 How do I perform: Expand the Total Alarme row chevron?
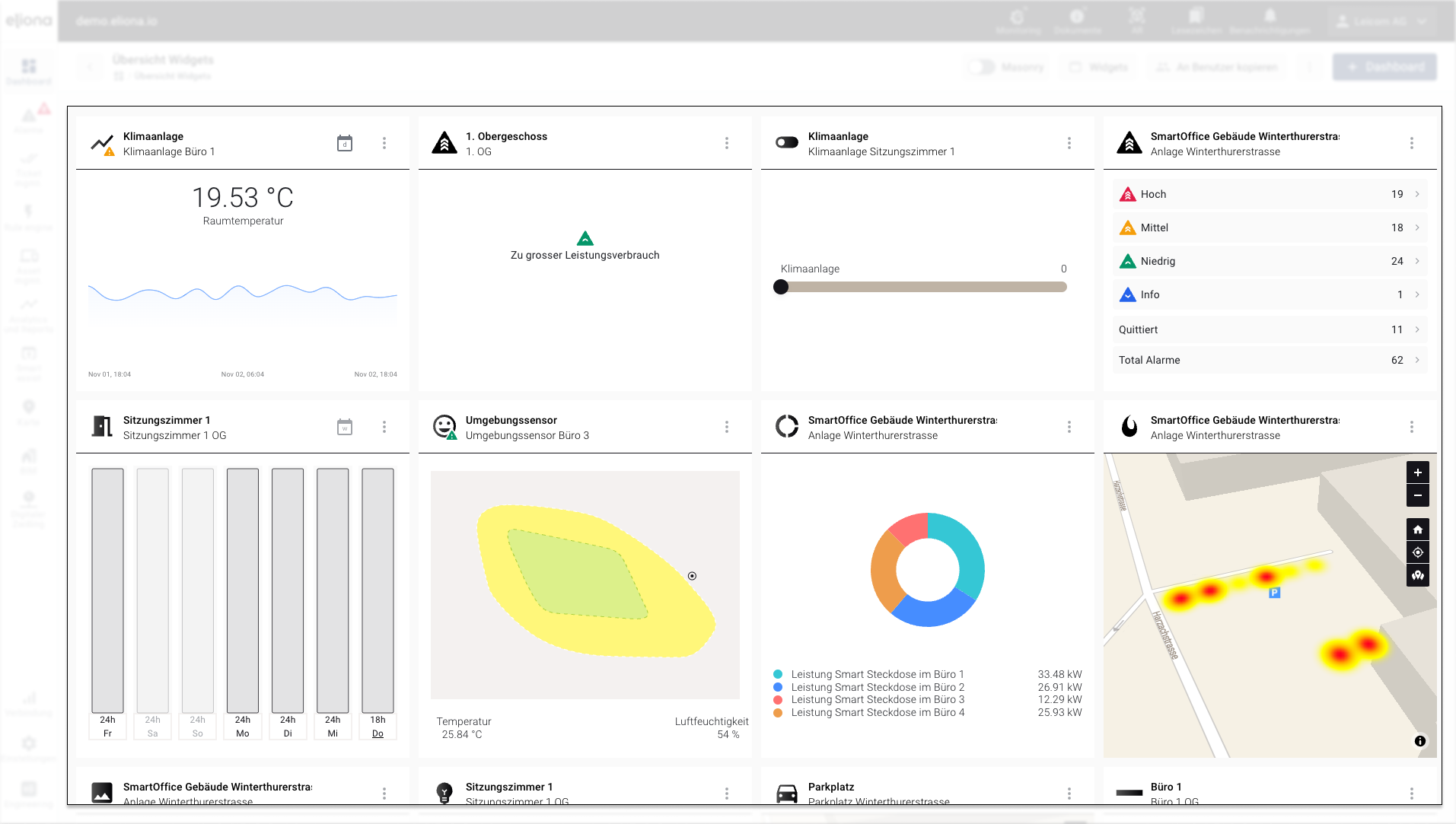[x=1417, y=360]
